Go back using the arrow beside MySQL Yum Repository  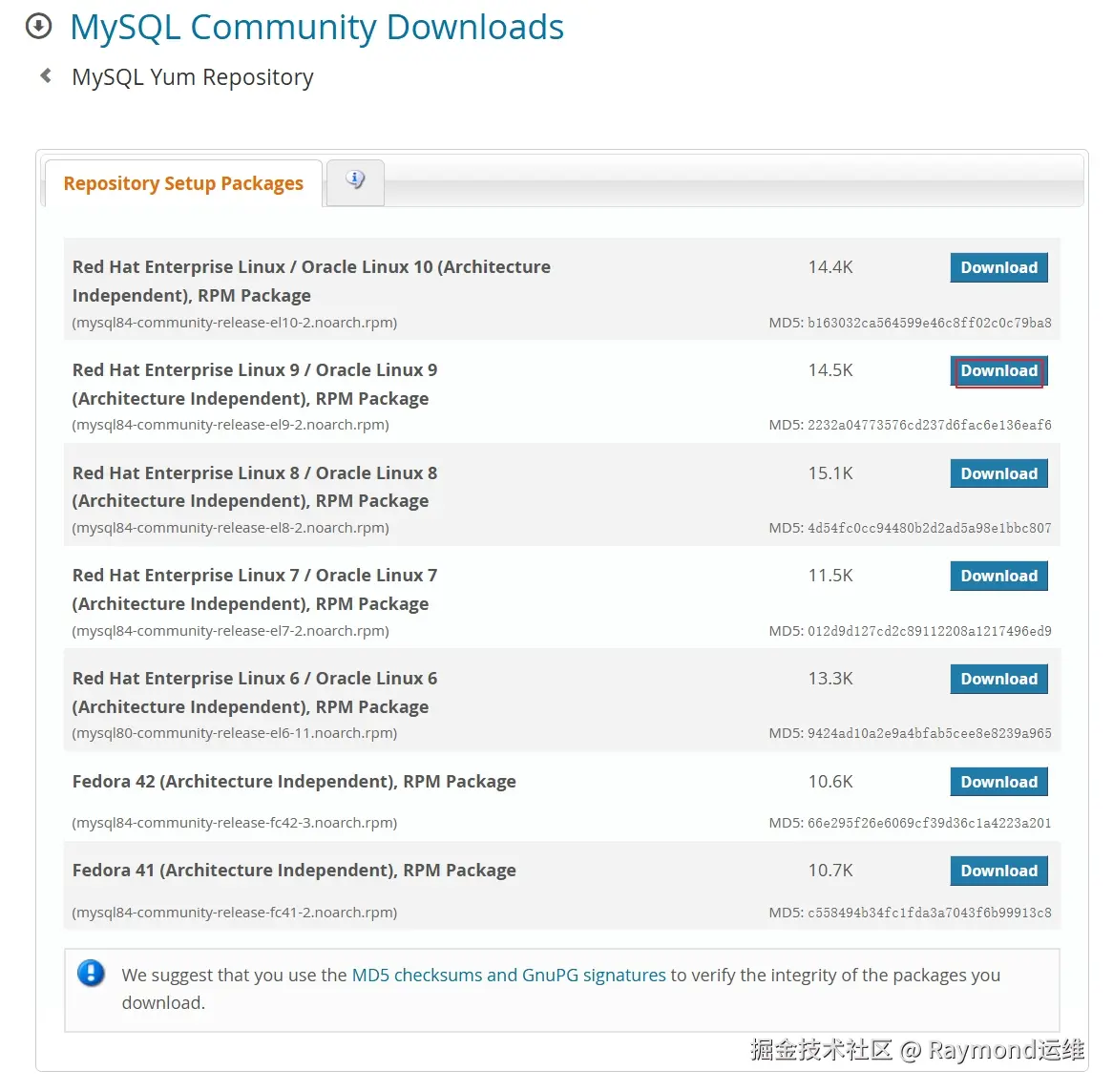(x=46, y=75)
